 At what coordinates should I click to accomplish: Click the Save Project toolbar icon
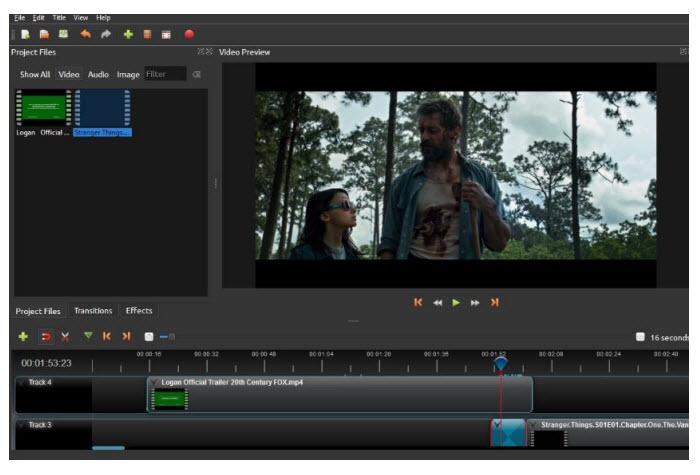click(63, 34)
